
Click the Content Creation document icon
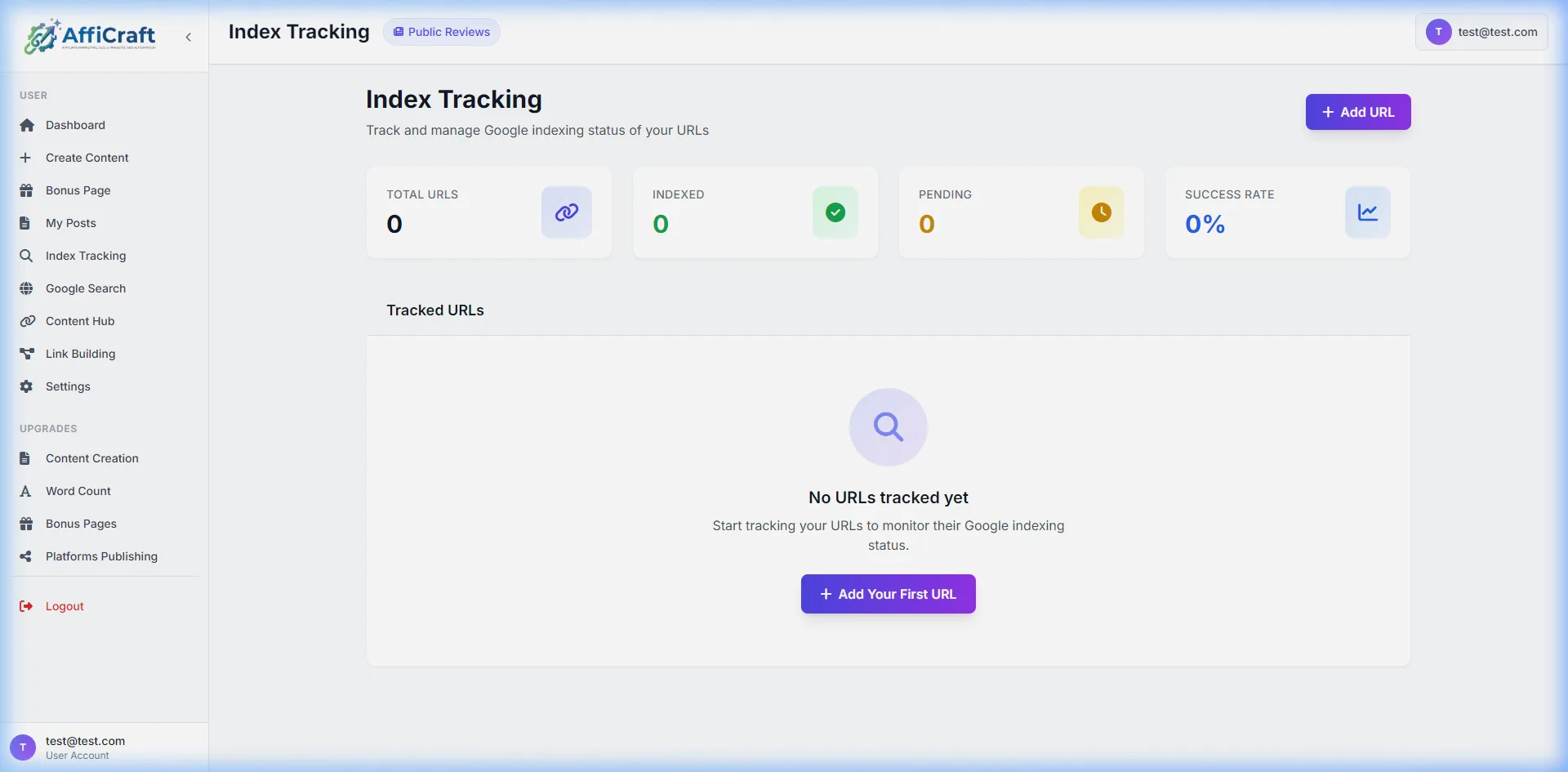[x=27, y=457]
